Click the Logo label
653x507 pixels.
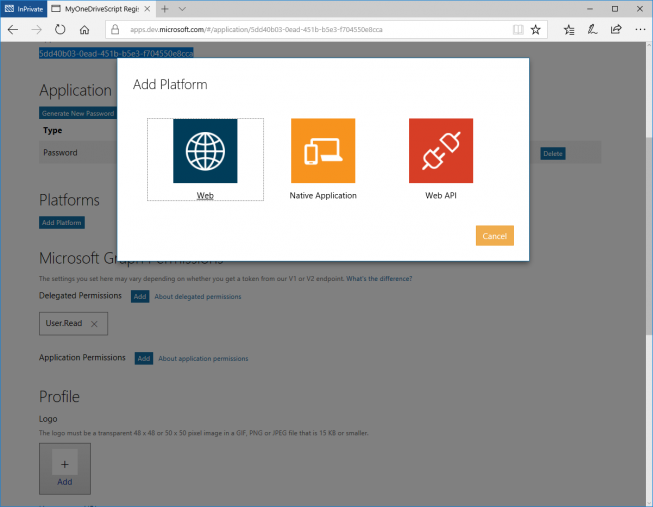coord(48,419)
